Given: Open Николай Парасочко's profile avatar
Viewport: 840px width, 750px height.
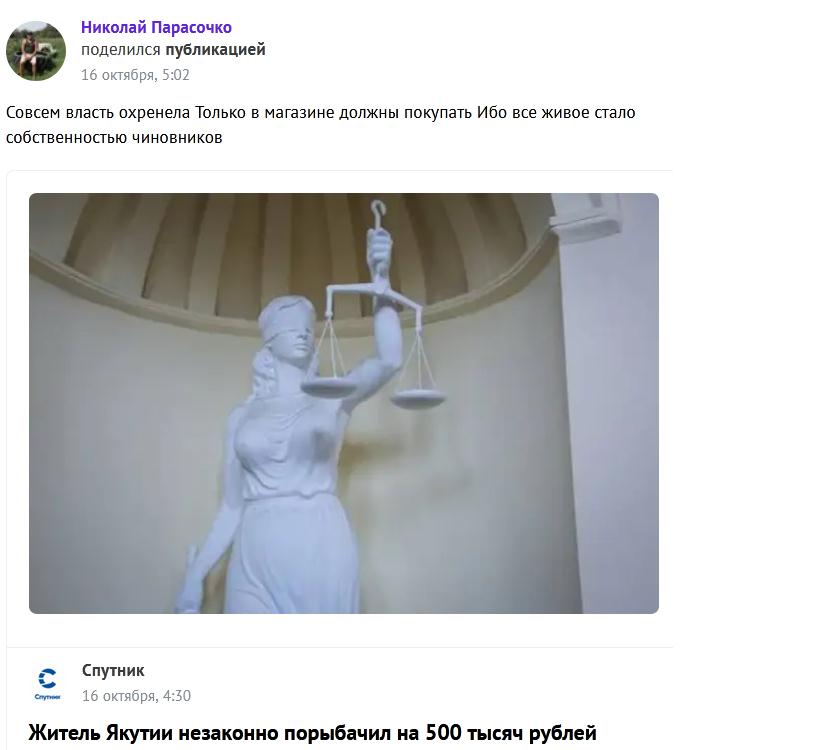Looking at the screenshot, I should (x=36, y=51).
